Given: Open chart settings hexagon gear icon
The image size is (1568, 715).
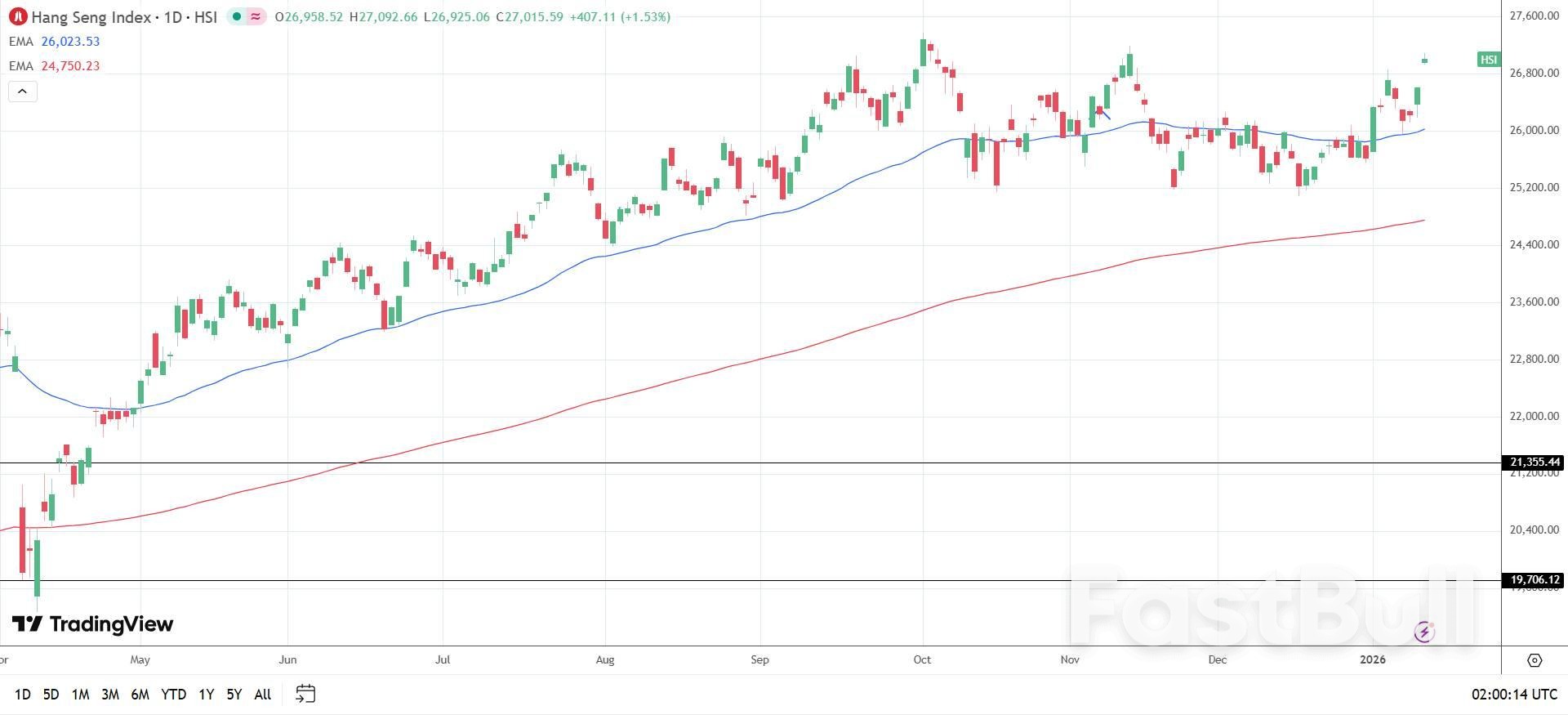Looking at the screenshot, I should coord(1535,659).
